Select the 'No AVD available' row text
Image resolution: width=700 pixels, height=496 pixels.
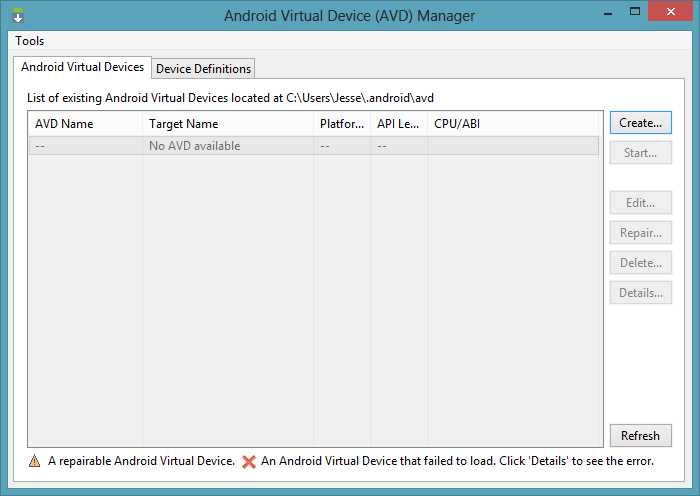pyautogui.click(x=195, y=146)
